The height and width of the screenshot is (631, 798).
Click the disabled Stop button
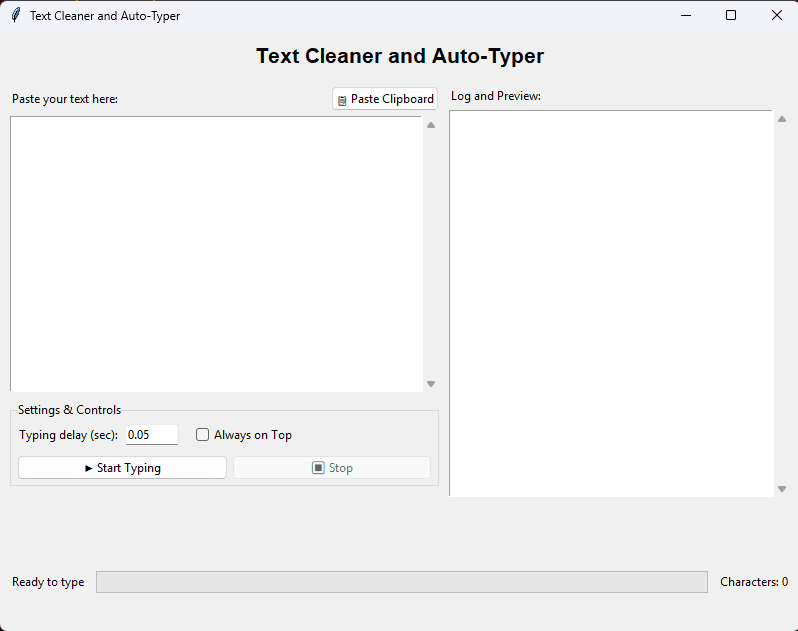point(332,468)
